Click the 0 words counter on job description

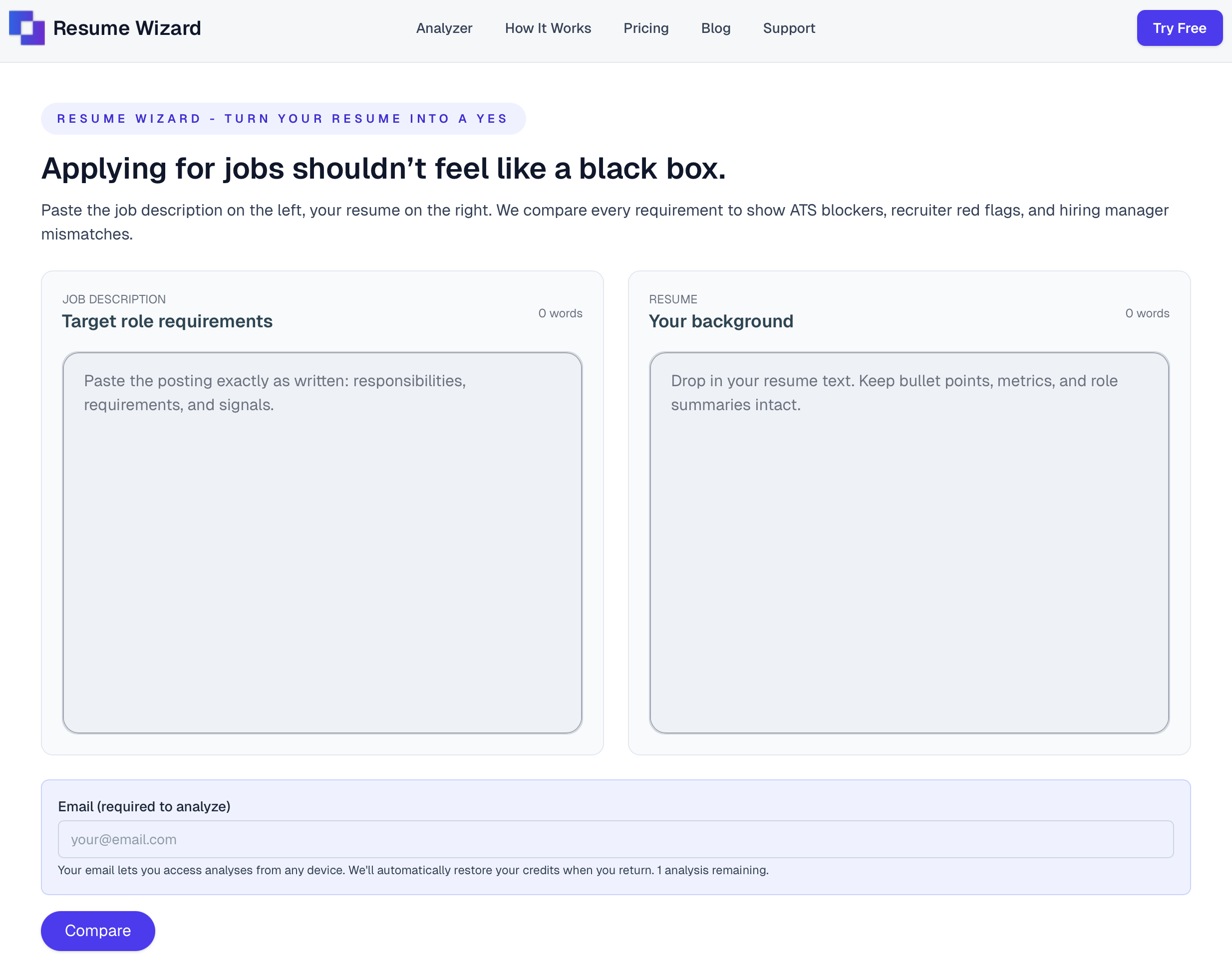[x=560, y=313]
